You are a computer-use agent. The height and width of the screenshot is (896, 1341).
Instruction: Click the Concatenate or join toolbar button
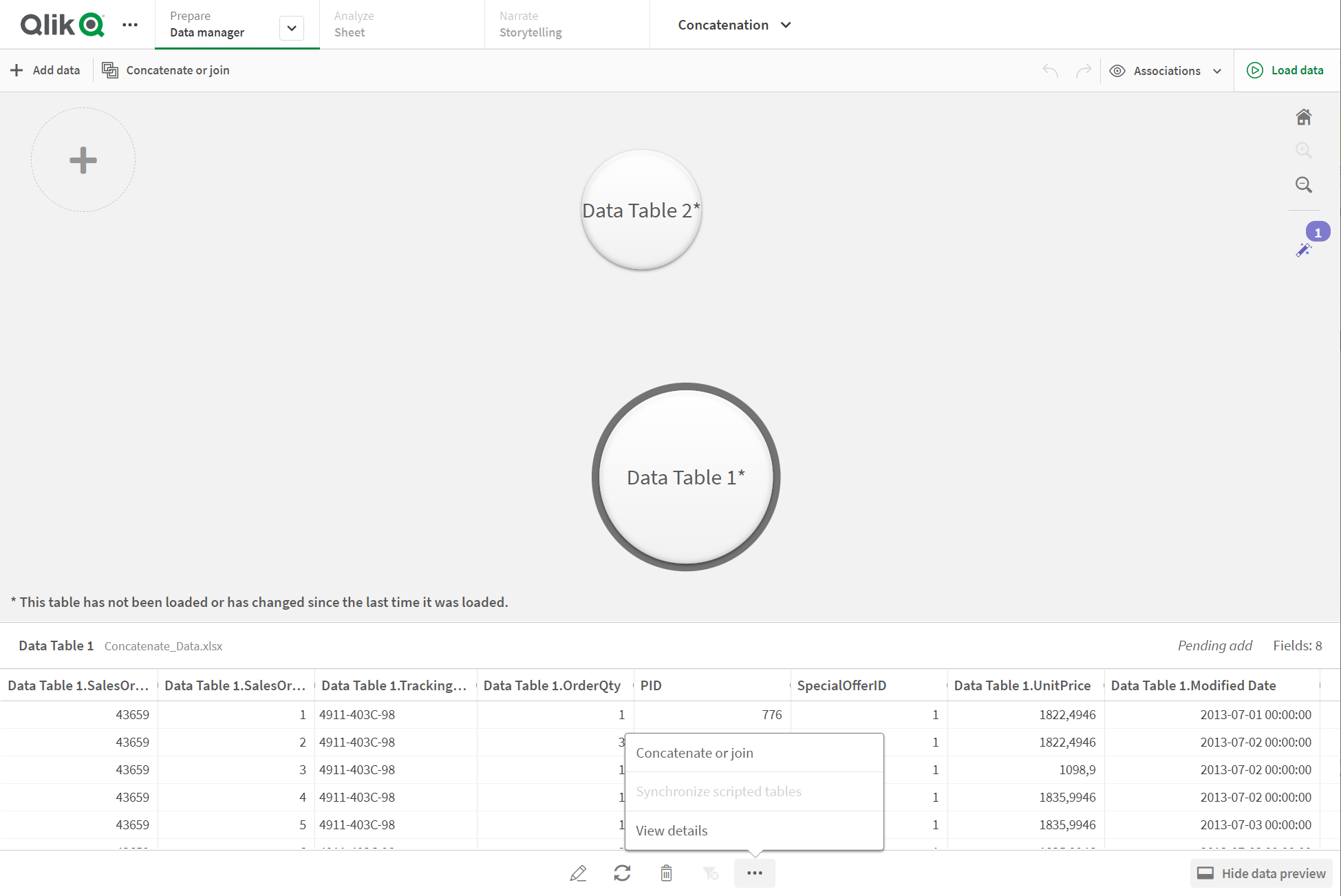tap(167, 69)
